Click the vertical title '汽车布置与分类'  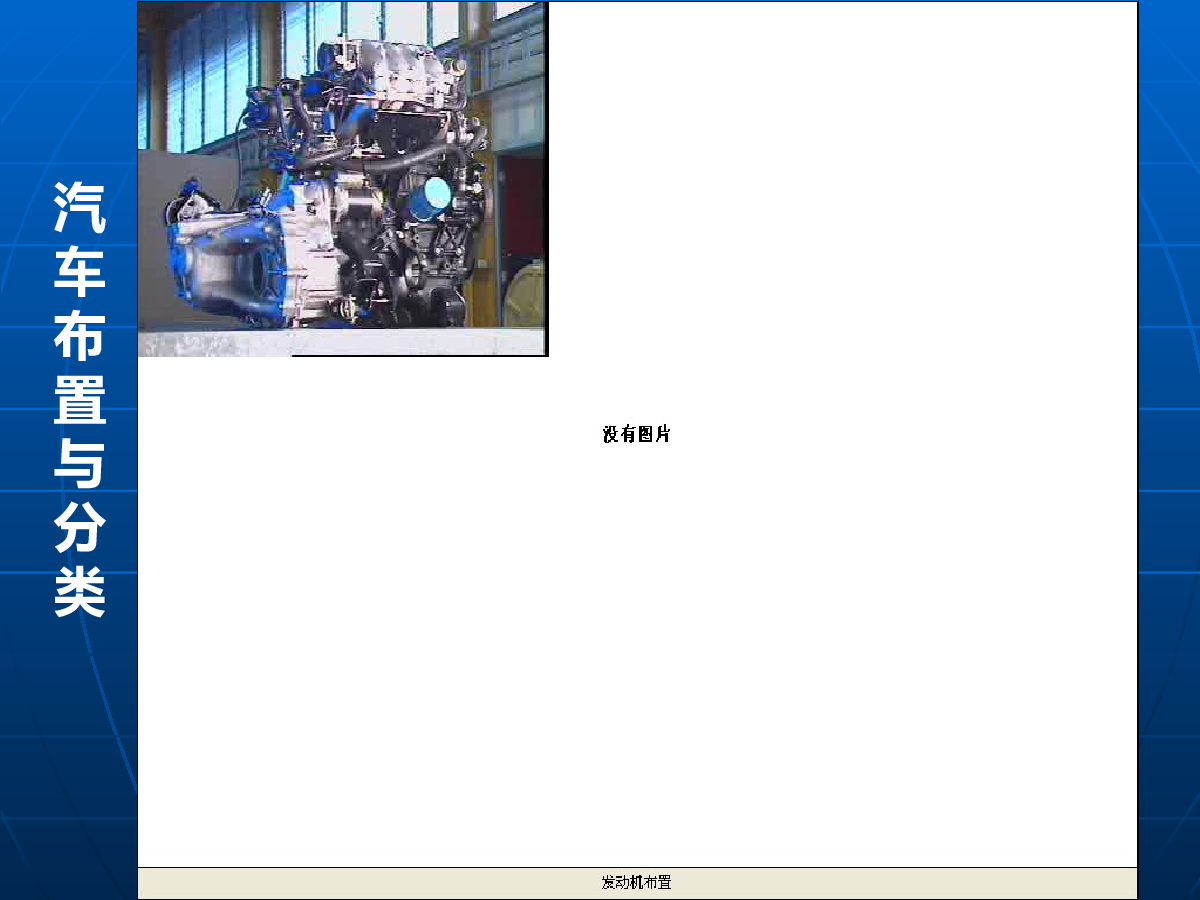80,400
